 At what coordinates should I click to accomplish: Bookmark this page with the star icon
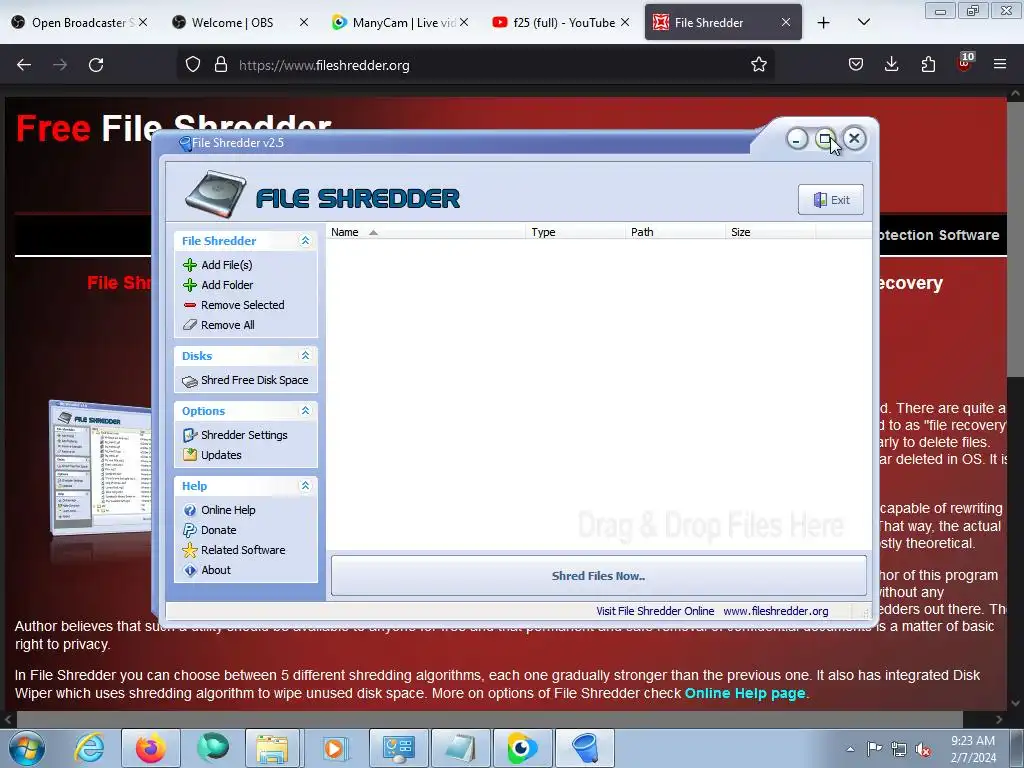click(x=758, y=65)
